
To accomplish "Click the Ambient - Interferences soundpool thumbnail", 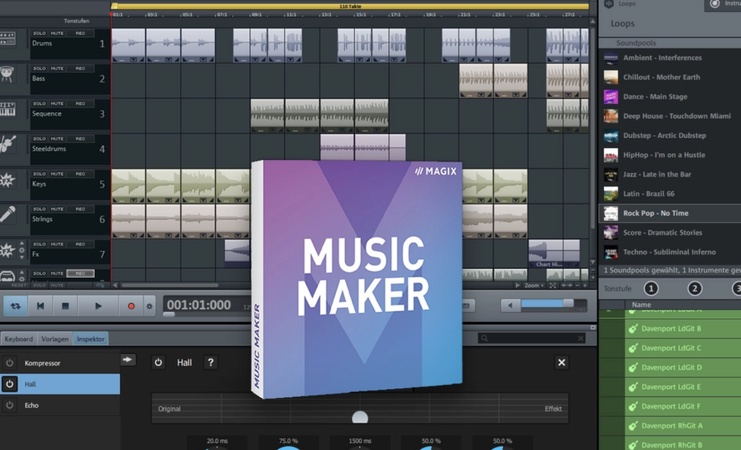I will click(611, 58).
